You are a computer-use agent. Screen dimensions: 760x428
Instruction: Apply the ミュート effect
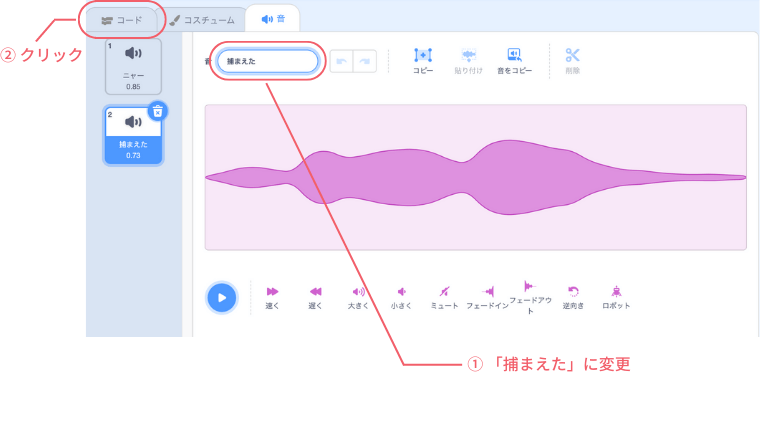[444, 298]
